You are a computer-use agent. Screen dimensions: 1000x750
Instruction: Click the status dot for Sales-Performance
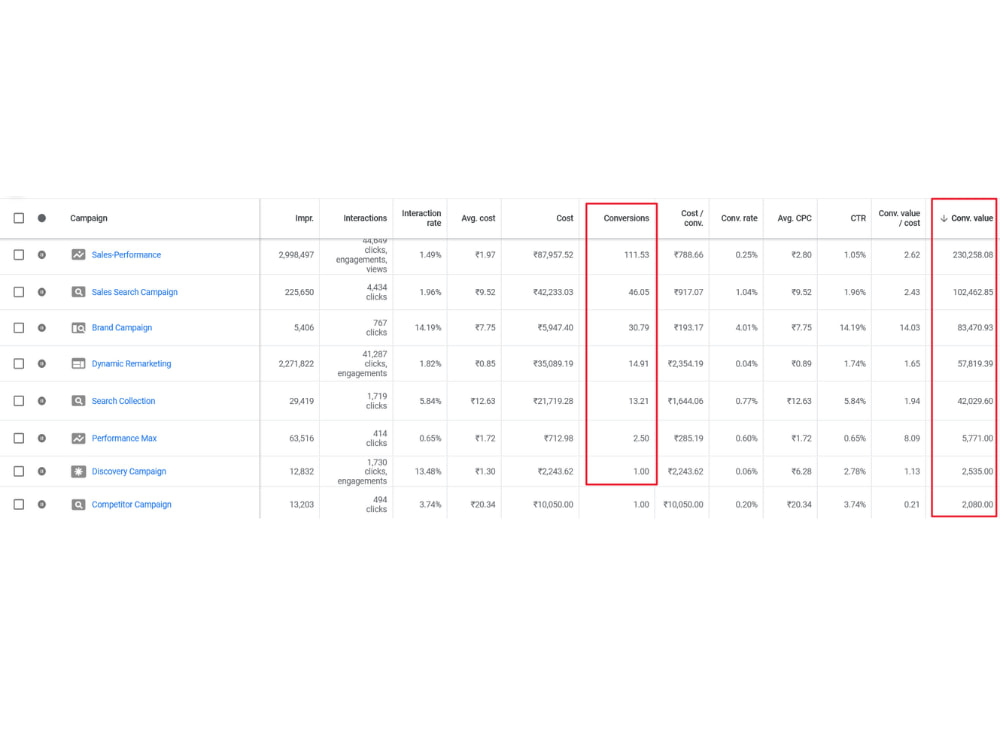(41, 254)
